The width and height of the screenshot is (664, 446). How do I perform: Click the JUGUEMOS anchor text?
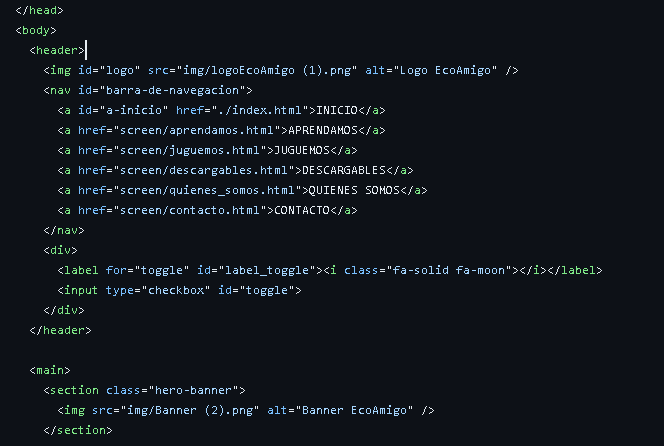tap(302, 150)
